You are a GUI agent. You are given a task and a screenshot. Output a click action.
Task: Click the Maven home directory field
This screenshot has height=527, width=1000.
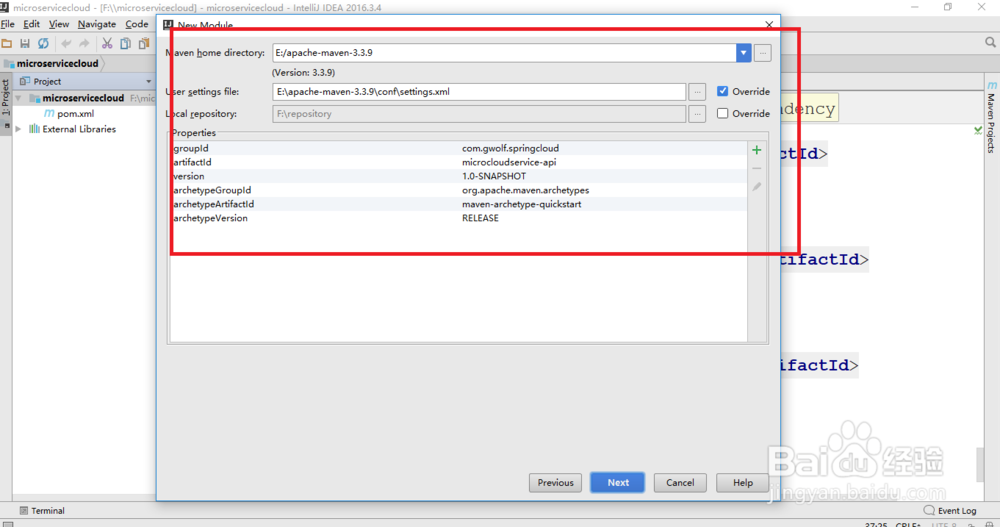pyautogui.click(x=504, y=53)
